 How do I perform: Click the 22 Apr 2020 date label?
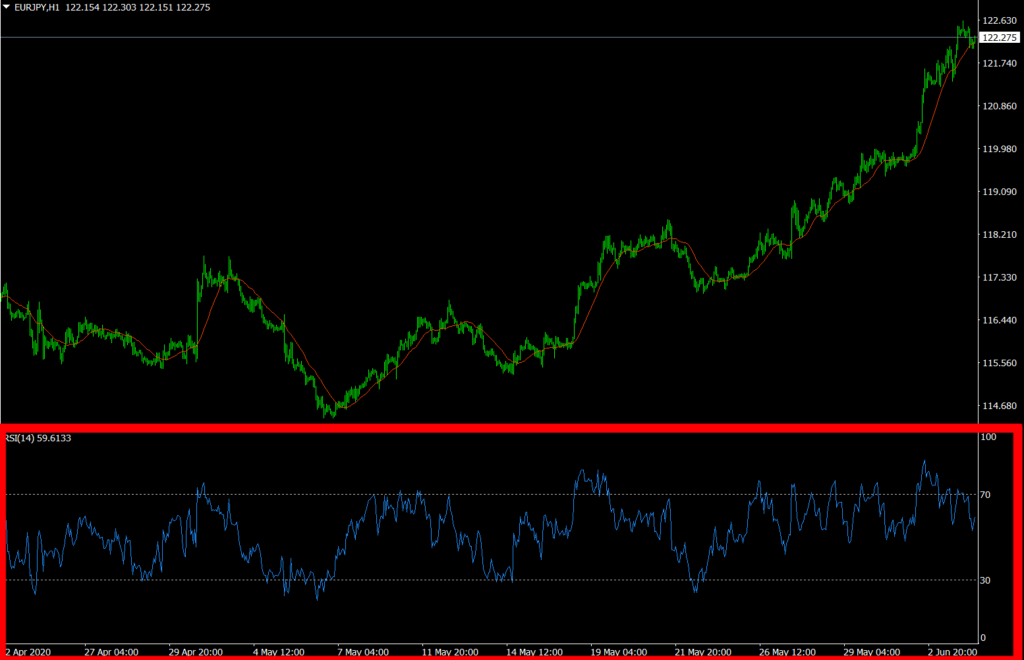tap(27, 651)
